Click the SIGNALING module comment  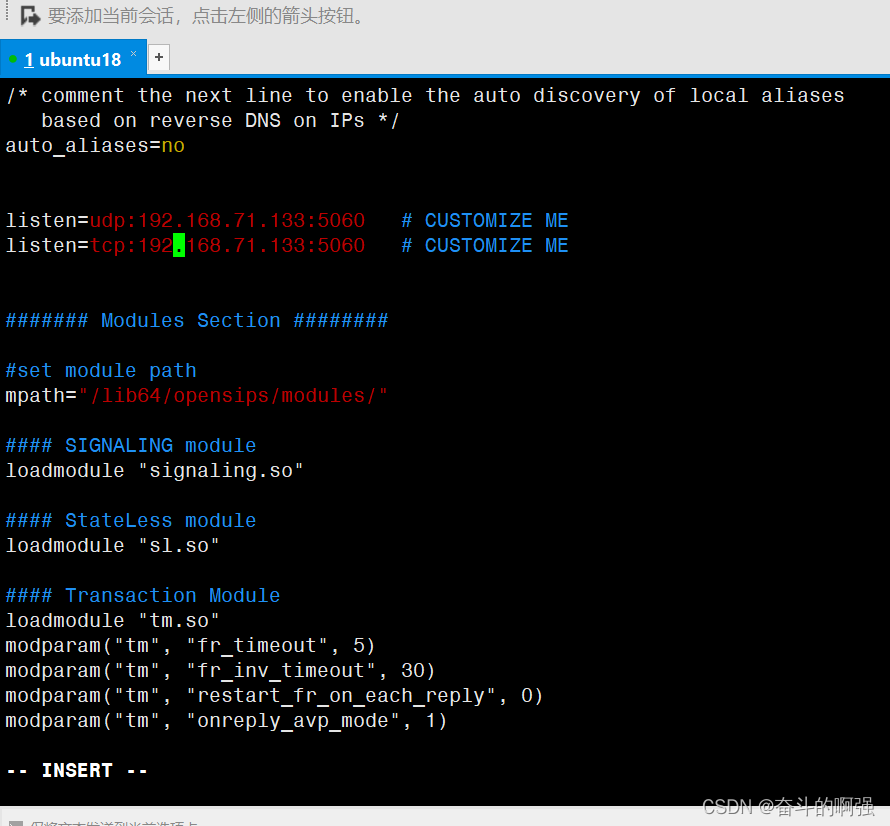[x=130, y=445]
